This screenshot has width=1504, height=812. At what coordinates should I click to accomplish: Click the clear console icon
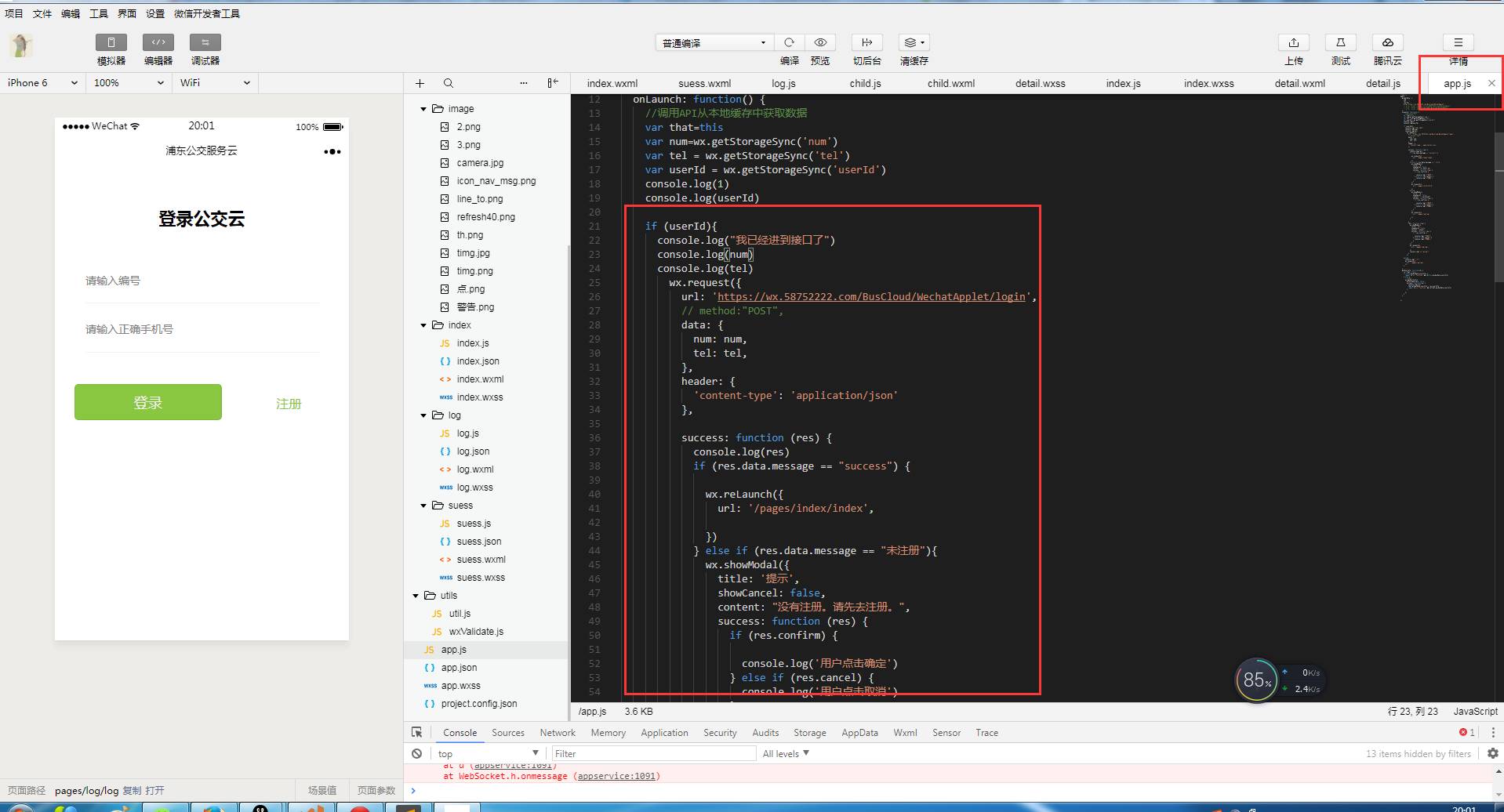coord(416,753)
